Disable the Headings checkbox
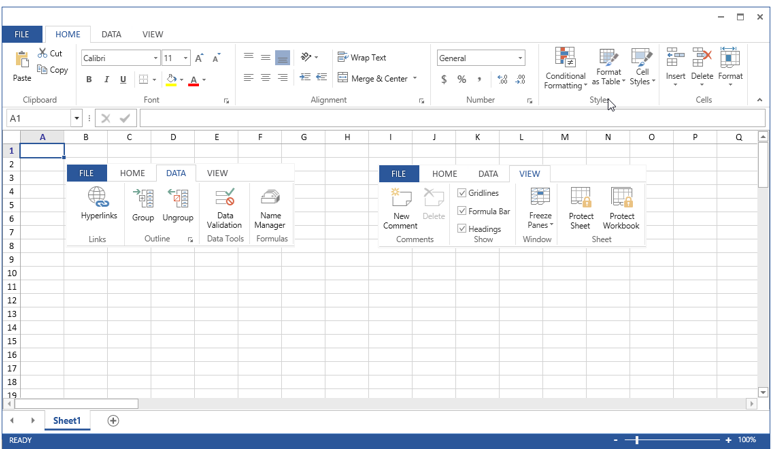 tap(462, 229)
